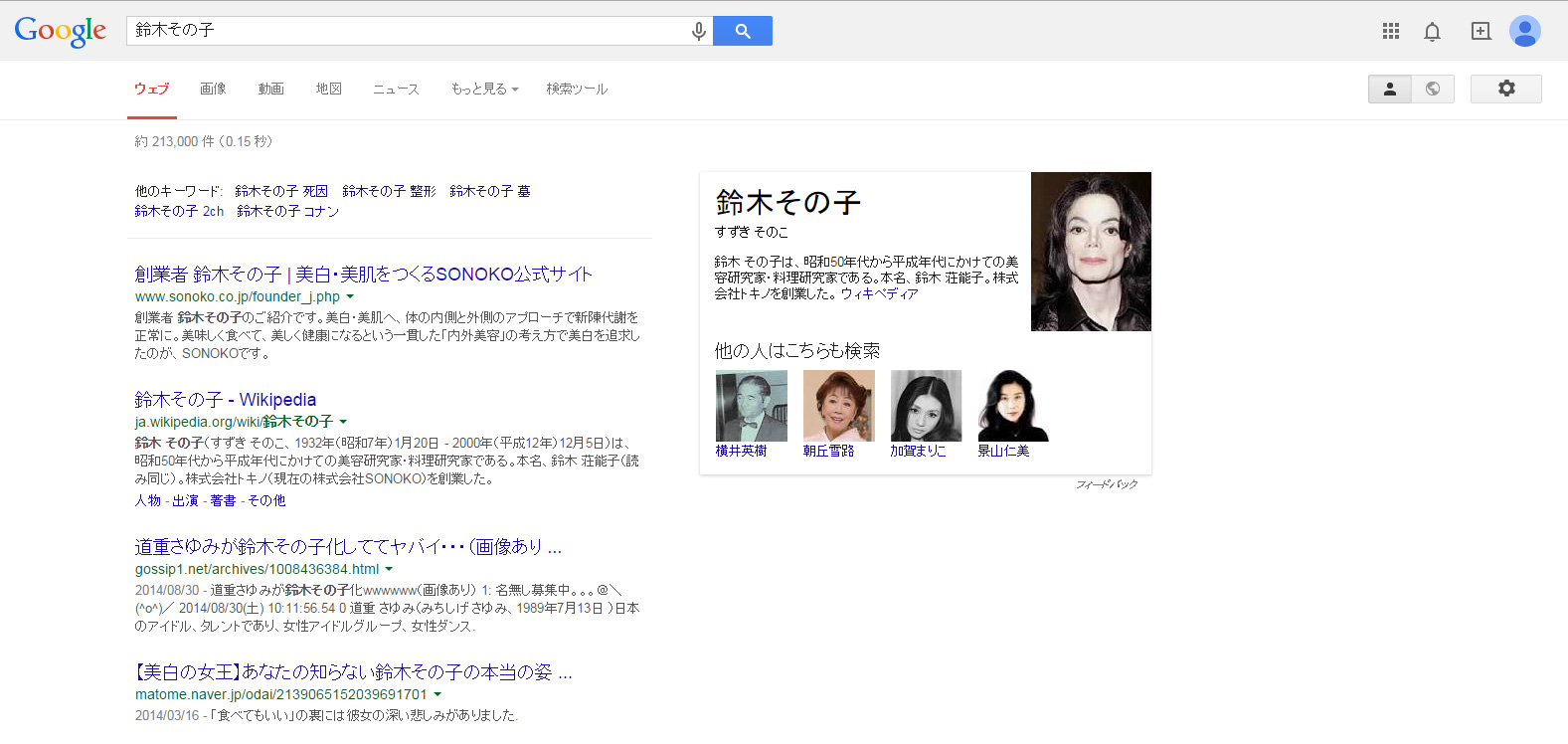Open 検索ツール options
This screenshot has width=1568, height=744.
[577, 89]
